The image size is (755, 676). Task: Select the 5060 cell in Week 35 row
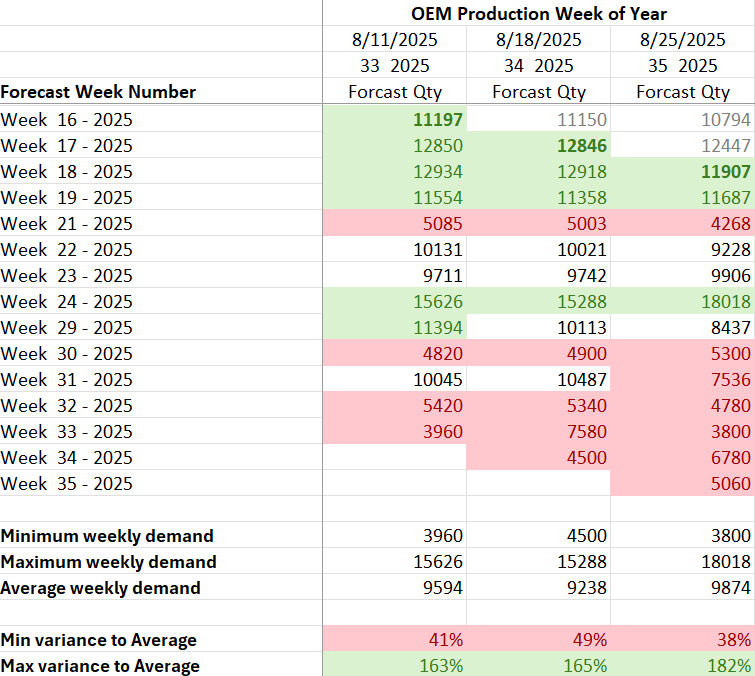coord(730,483)
